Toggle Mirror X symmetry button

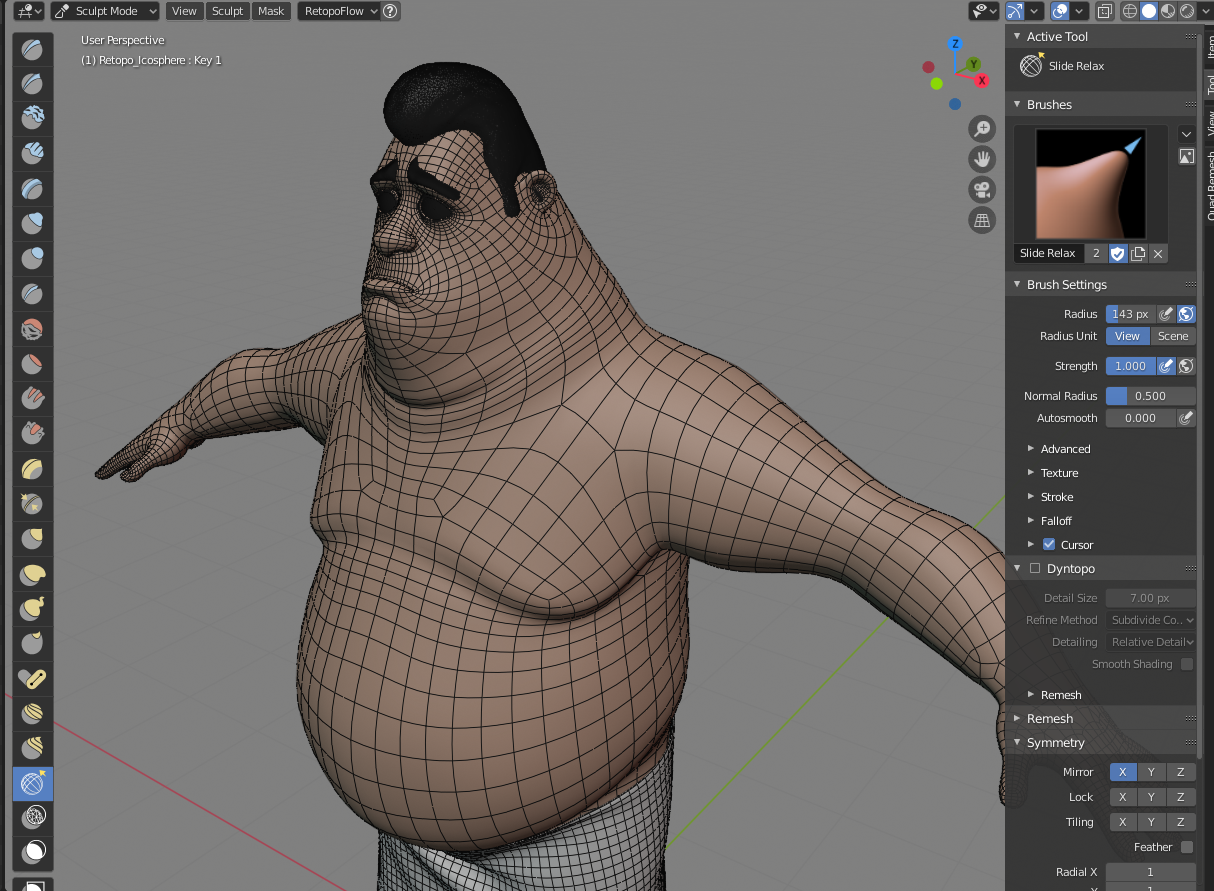[1122, 772]
